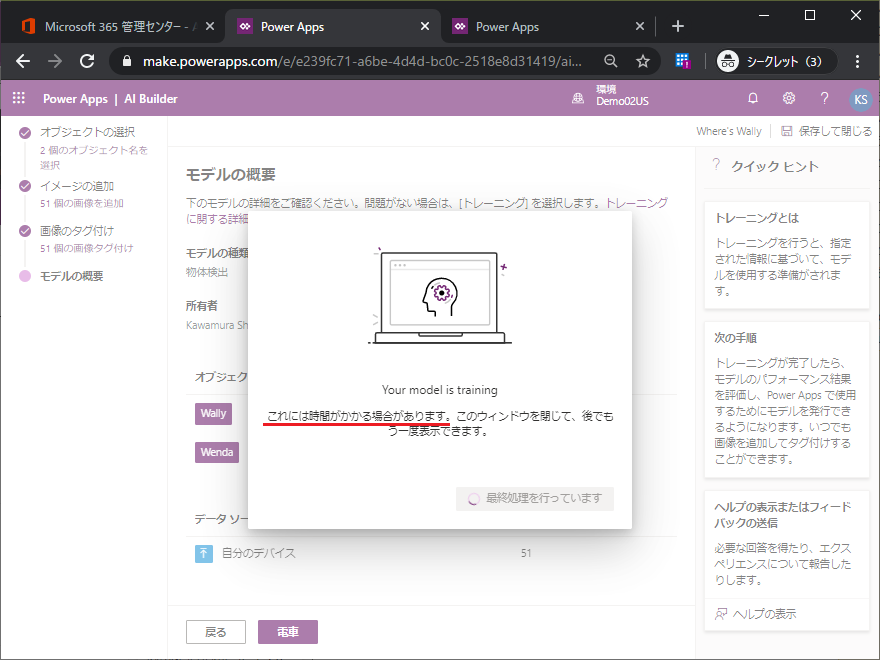Open the ヘルプの表示 link
880x660 pixels.
coord(764,614)
